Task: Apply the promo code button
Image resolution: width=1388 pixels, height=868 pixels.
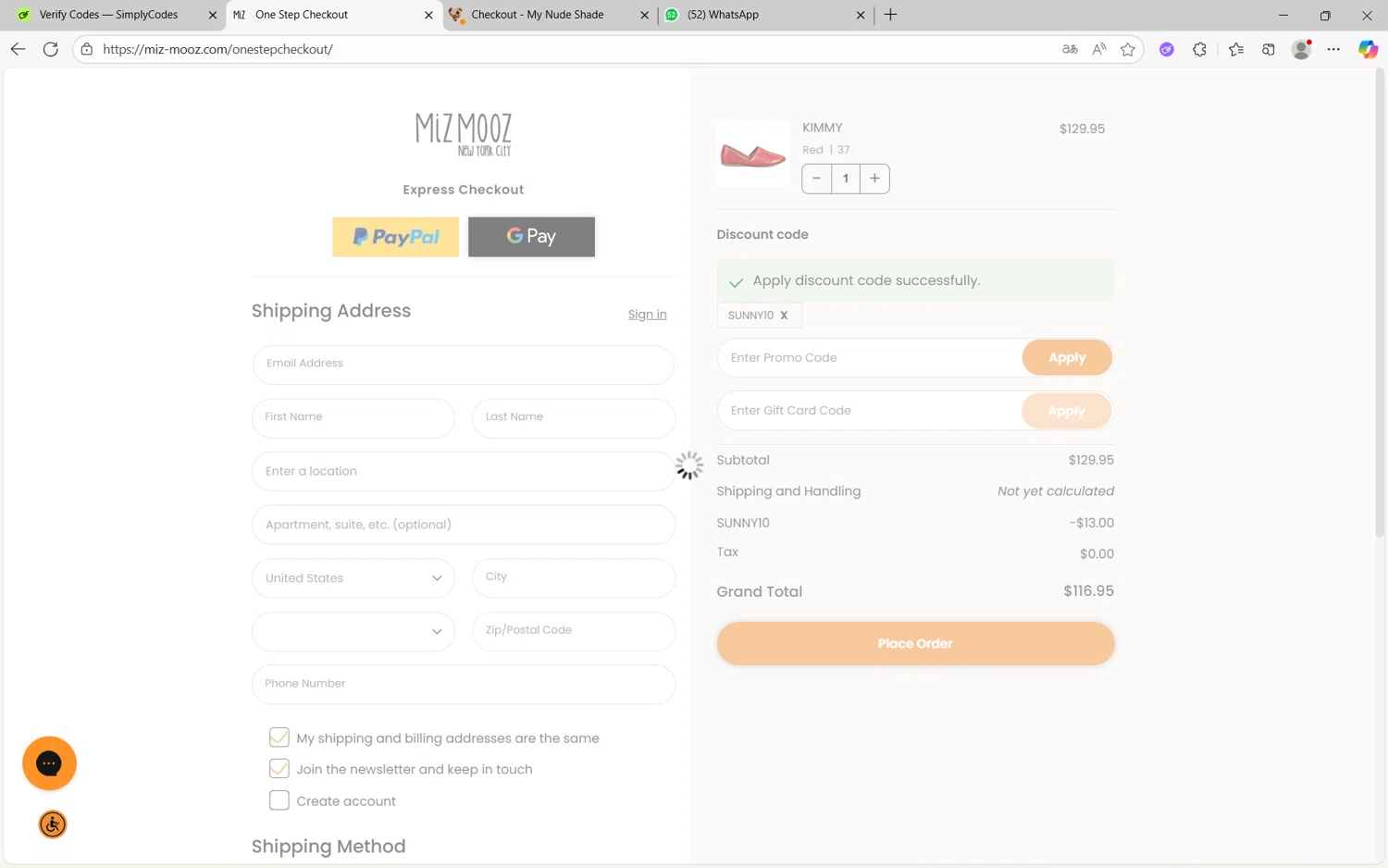Action: click(x=1067, y=358)
